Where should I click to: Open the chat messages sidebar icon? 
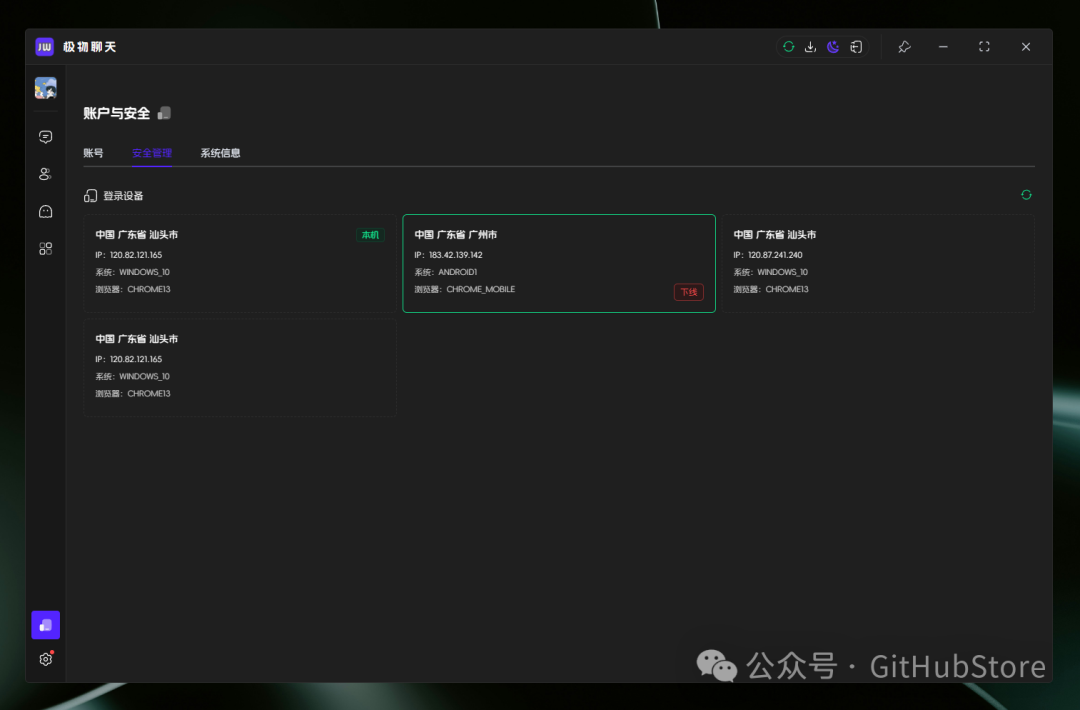click(45, 137)
